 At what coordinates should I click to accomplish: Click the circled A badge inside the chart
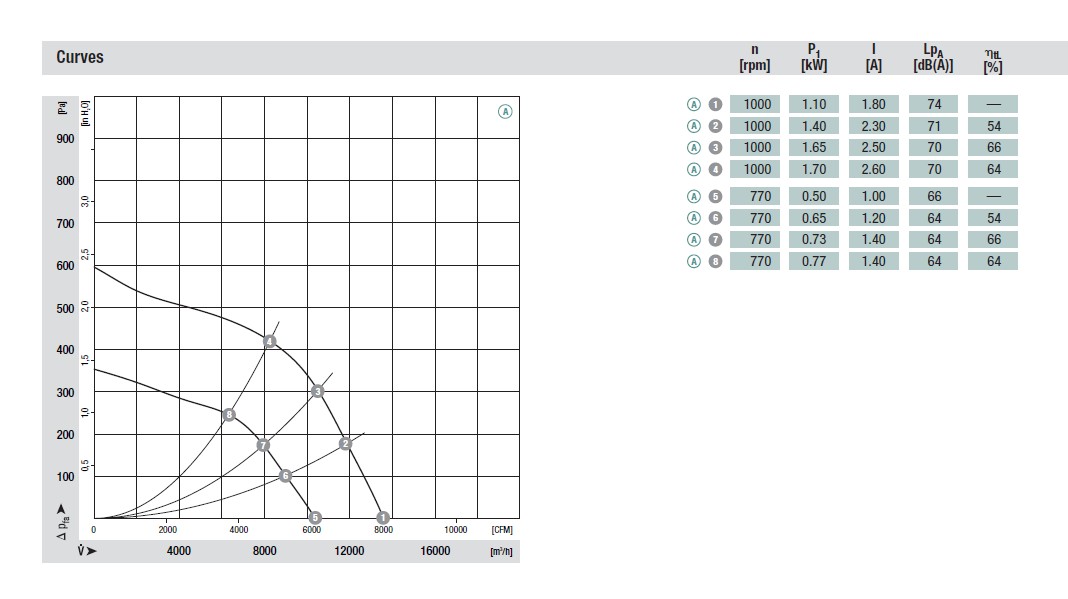coord(505,111)
